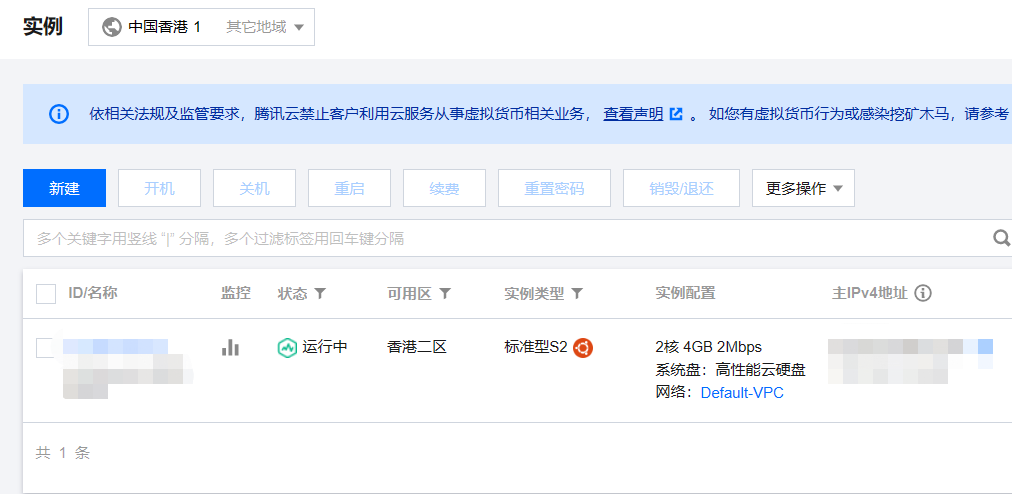The width and height of the screenshot is (1012, 494).
Task: Click the 新建 button
Action: pos(64,188)
